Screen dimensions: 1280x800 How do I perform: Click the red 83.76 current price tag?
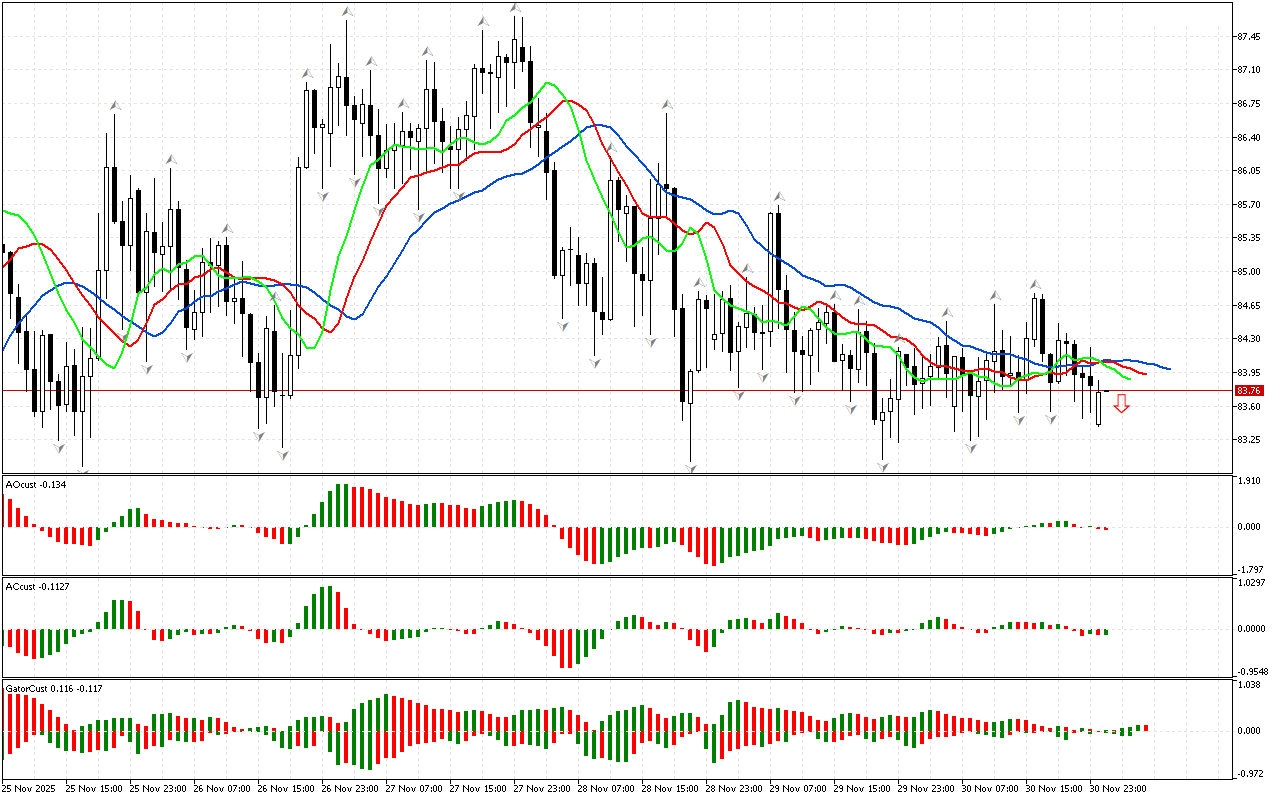pos(1248,390)
